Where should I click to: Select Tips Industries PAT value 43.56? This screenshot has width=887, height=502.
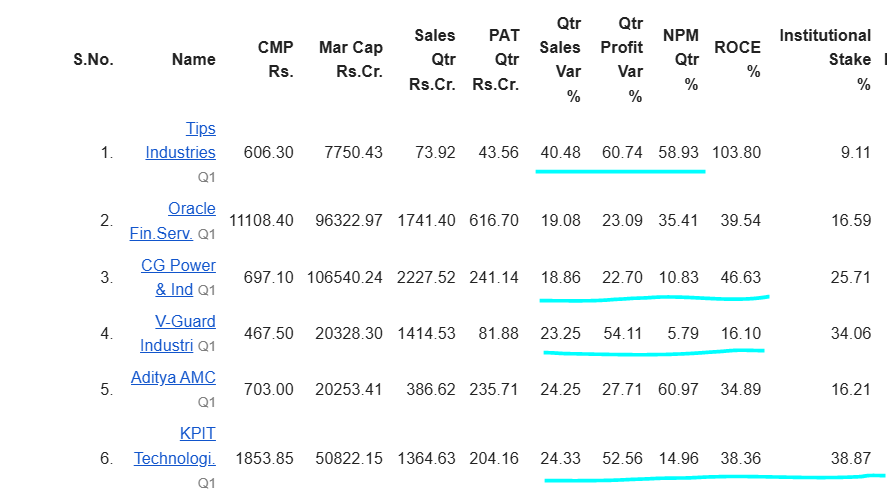pyautogui.click(x=498, y=153)
